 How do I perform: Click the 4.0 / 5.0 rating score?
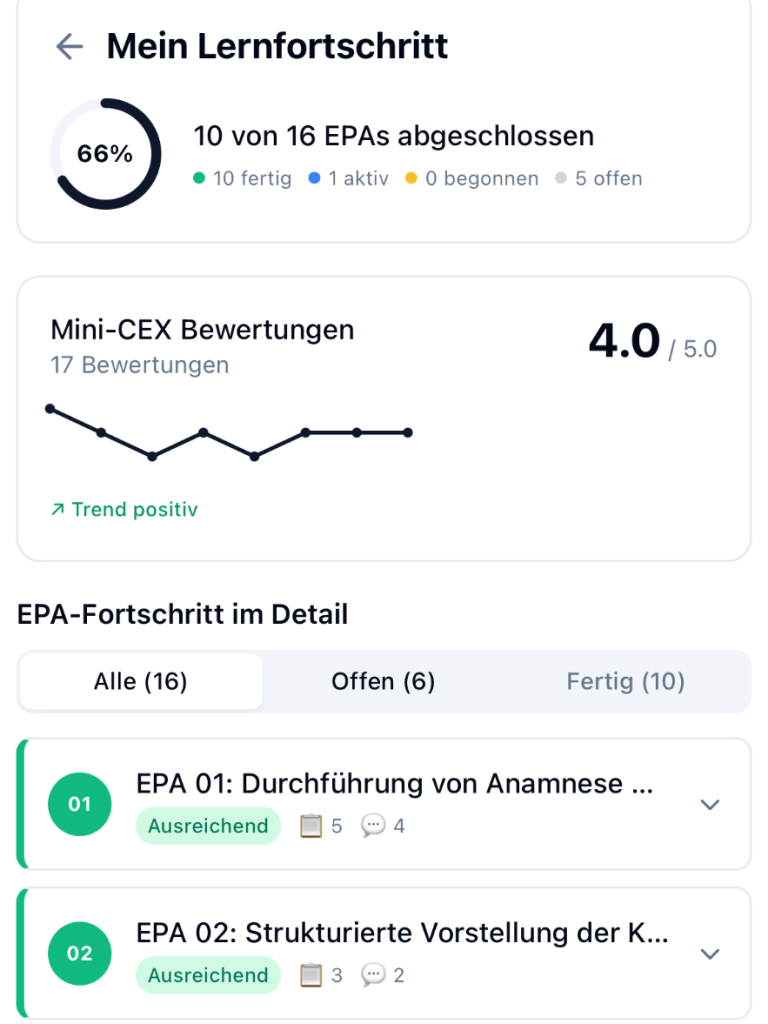(x=651, y=343)
